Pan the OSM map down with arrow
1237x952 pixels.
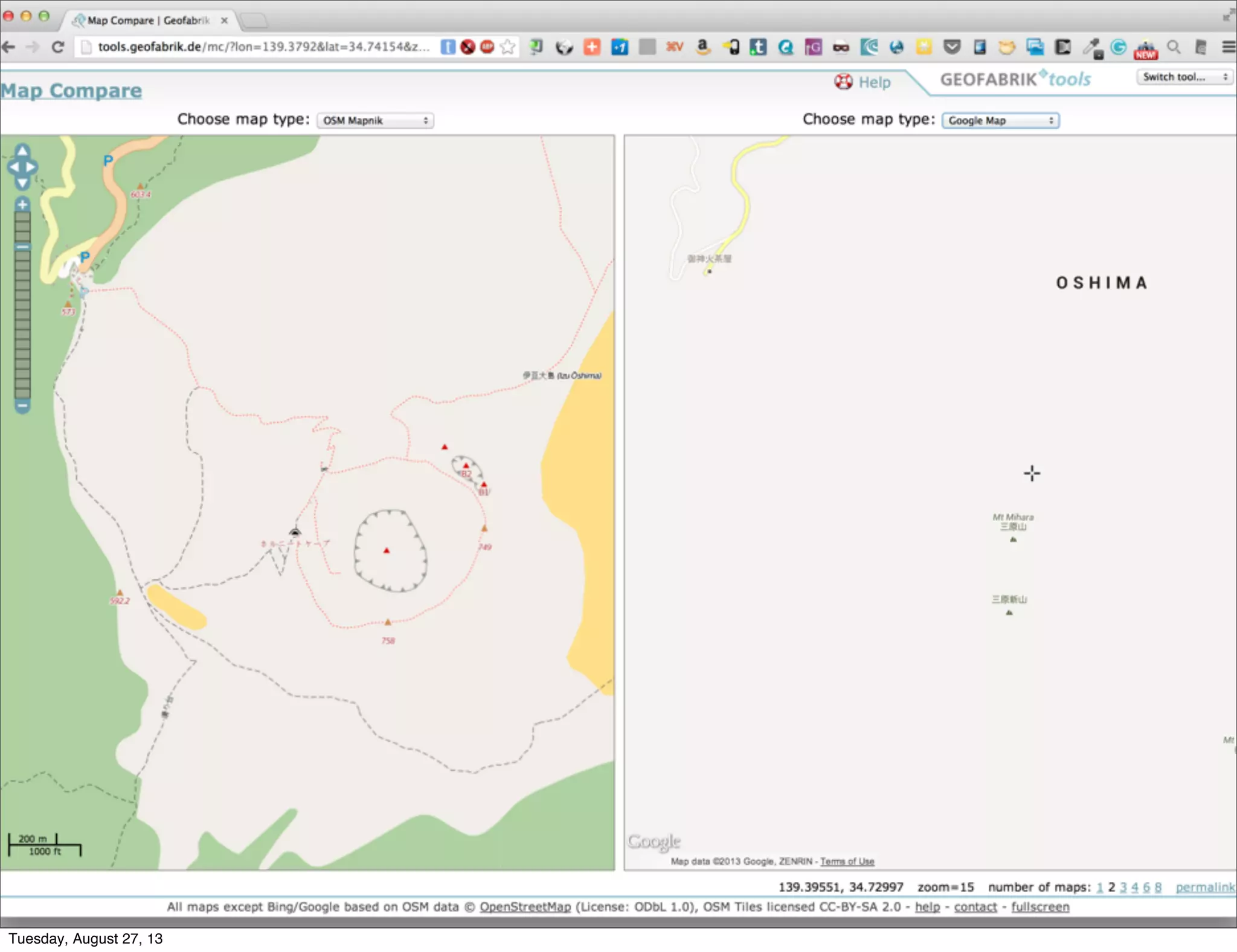pos(22,182)
